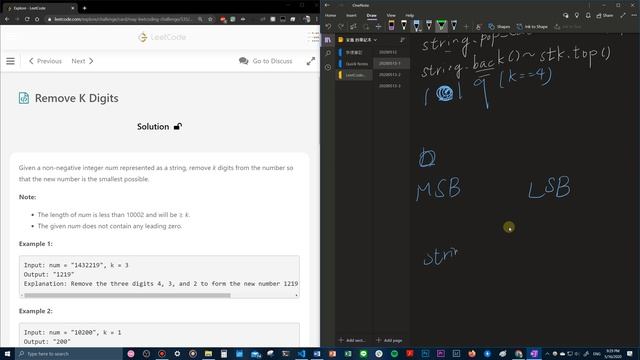Open Windows action center notifications
640x360 pixels.
pyautogui.click(x=630, y=353)
